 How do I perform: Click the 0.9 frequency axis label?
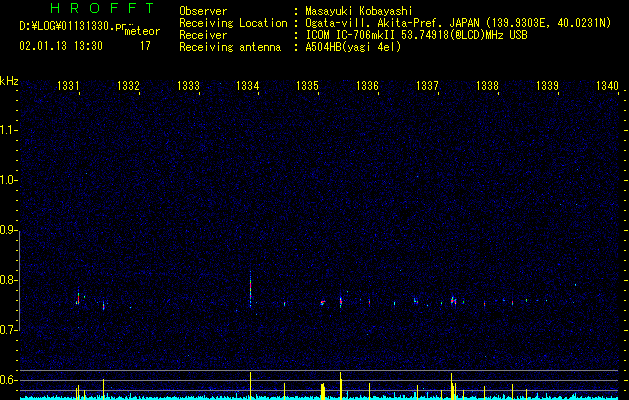coord(8,230)
